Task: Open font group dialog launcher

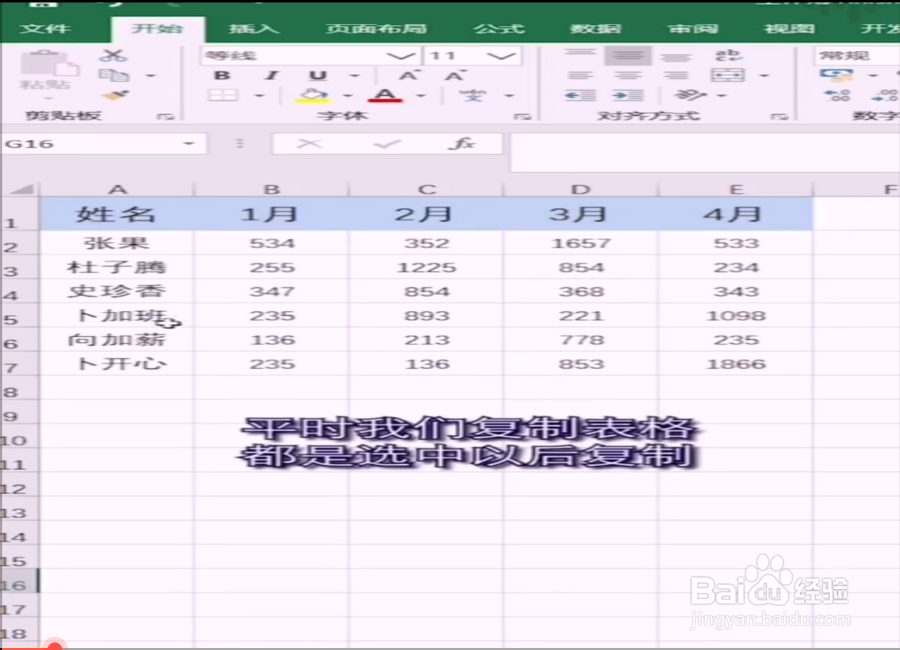Action: pos(522,116)
